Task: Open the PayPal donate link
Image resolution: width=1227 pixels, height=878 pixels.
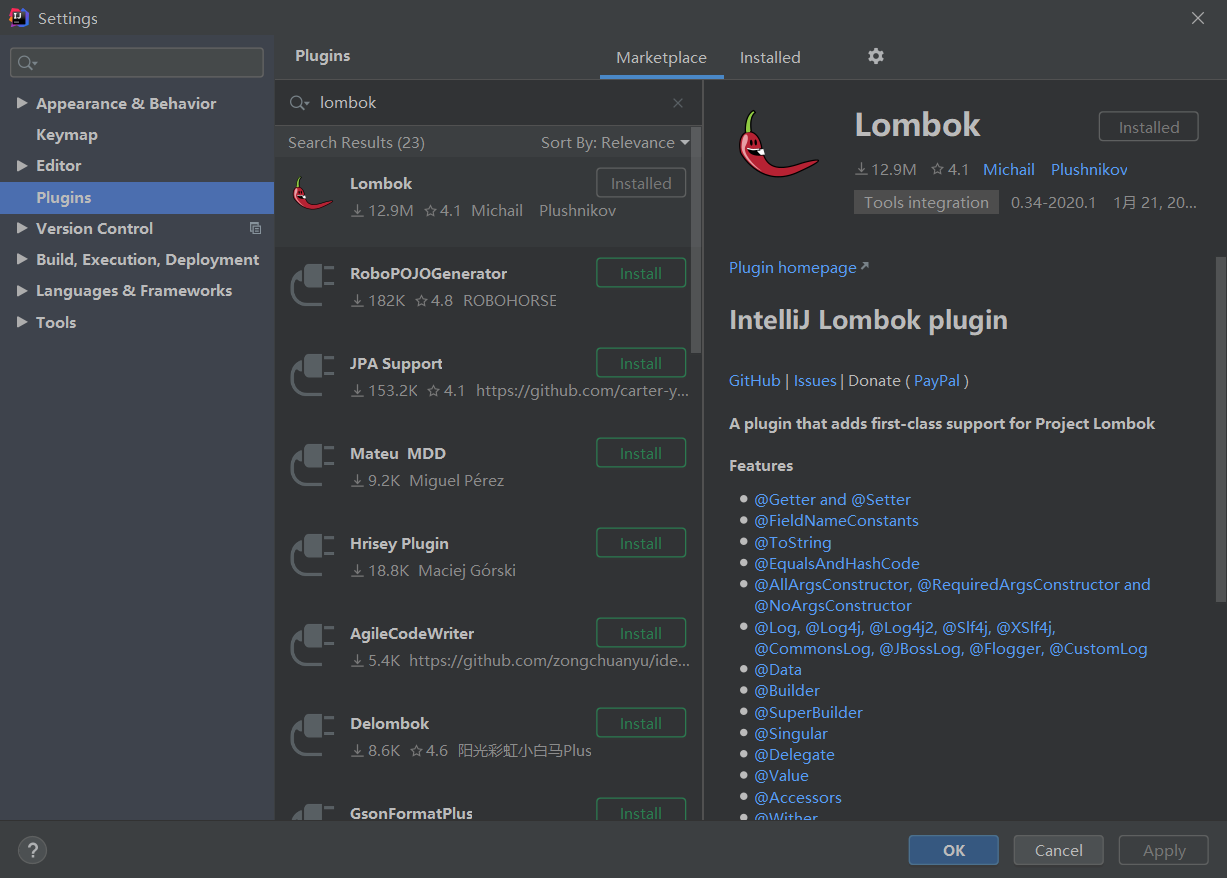Action: [x=937, y=380]
